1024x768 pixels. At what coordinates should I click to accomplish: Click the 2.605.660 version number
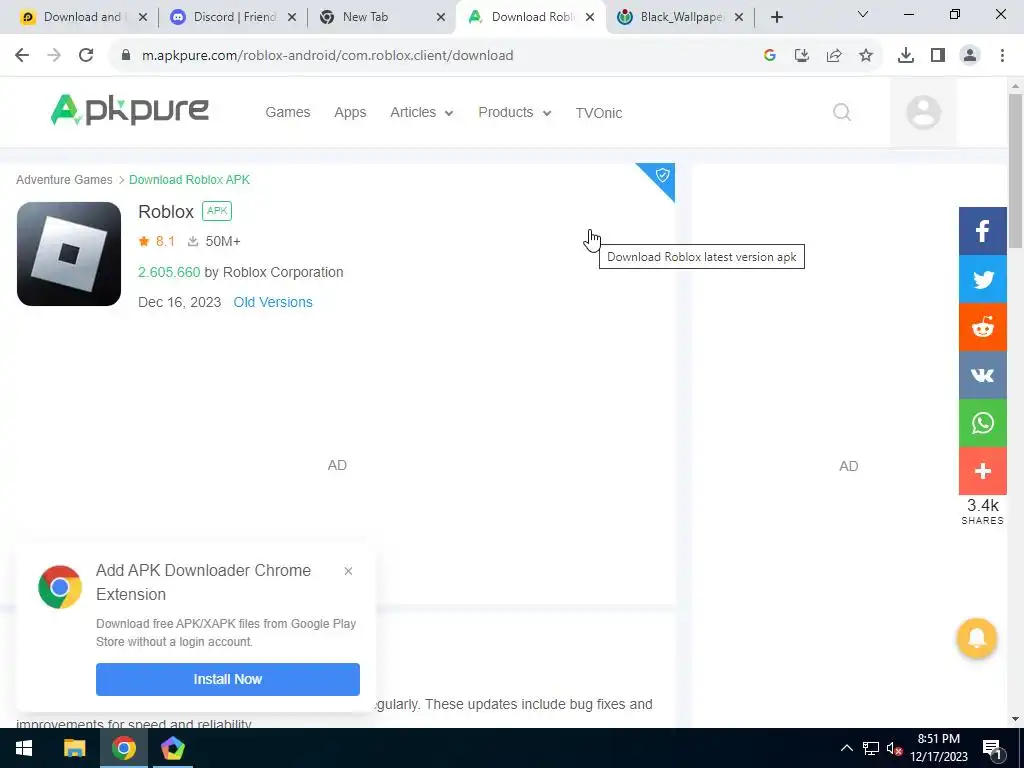tap(169, 272)
